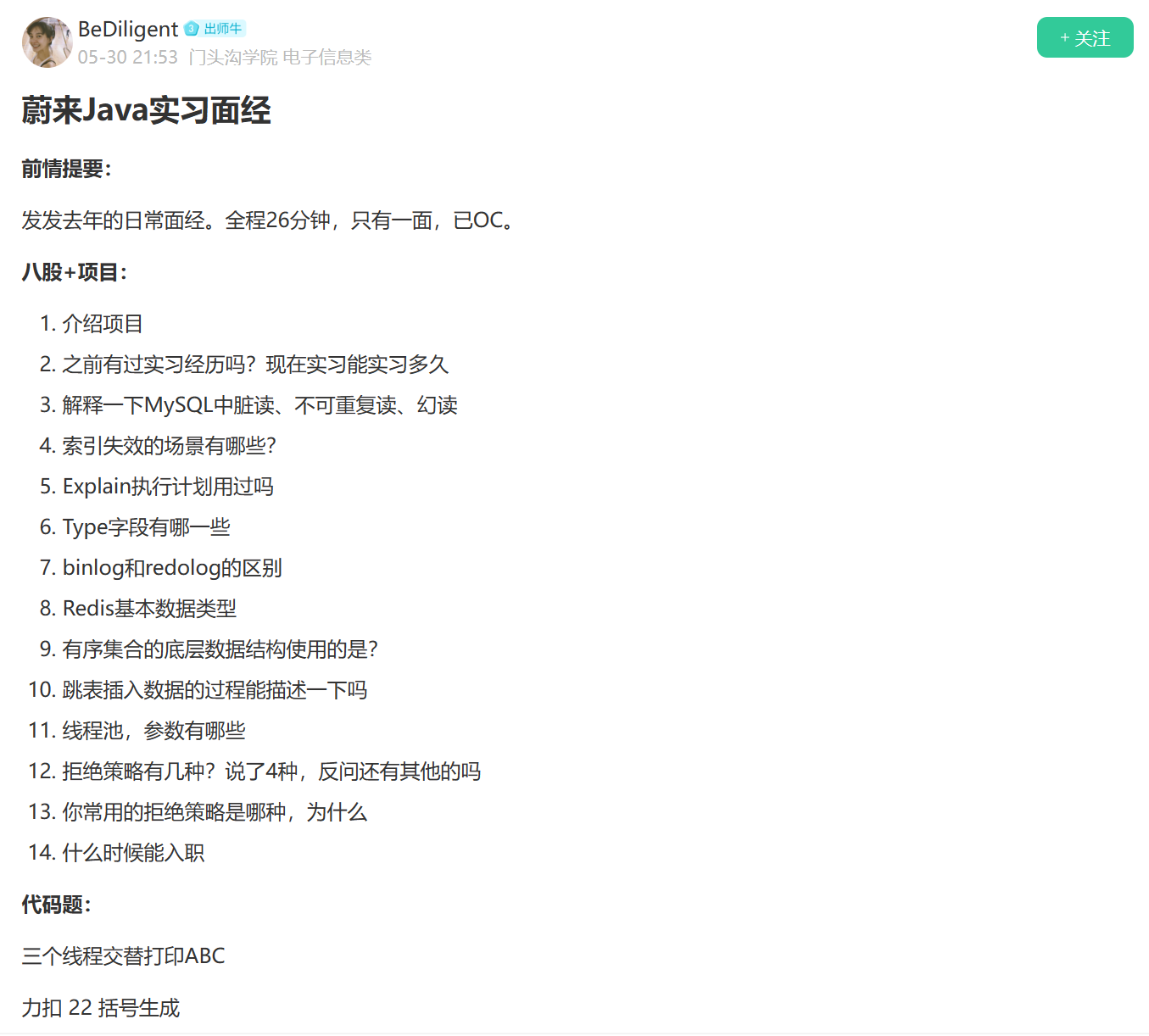The height and width of the screenshot is (1036, 1149).
Task: Click the 代码题 heading
Action: 56,905
